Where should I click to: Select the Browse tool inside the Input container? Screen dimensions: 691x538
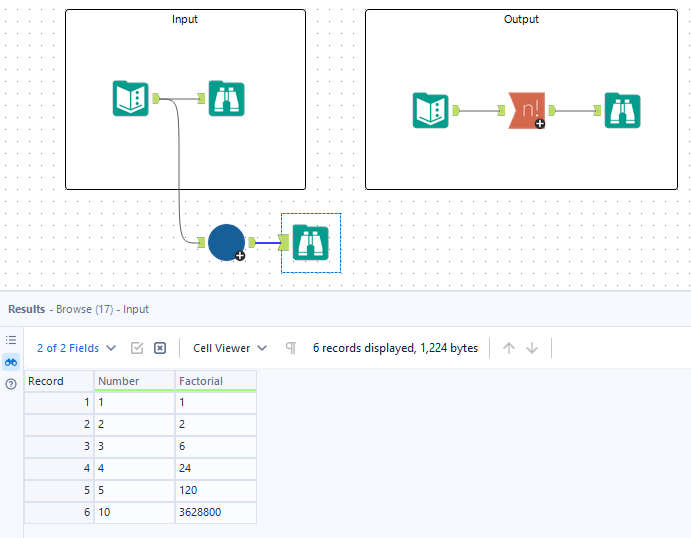(x=227, y=98)
